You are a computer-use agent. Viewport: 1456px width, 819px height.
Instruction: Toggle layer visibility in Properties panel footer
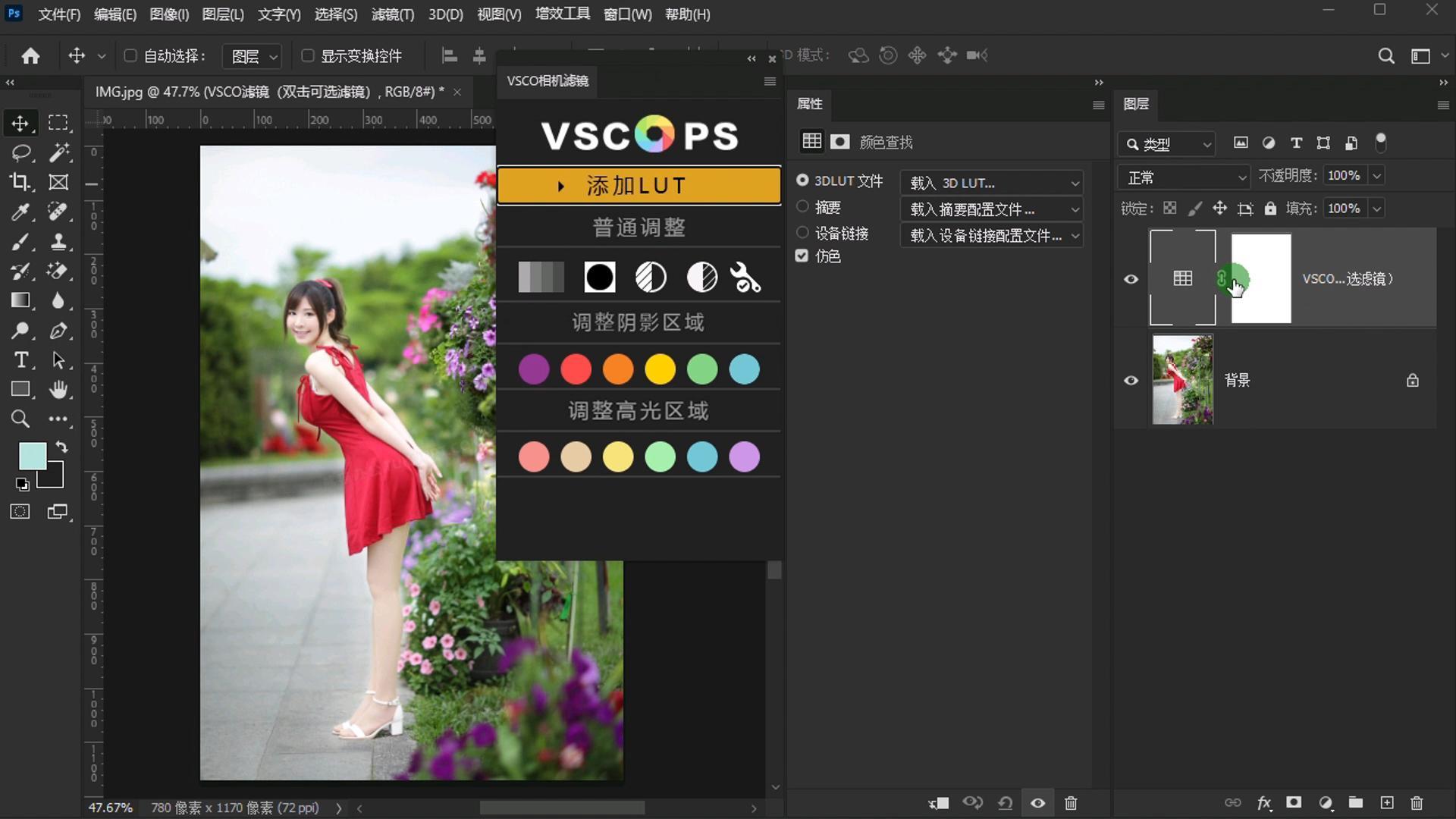point(1038,802)
